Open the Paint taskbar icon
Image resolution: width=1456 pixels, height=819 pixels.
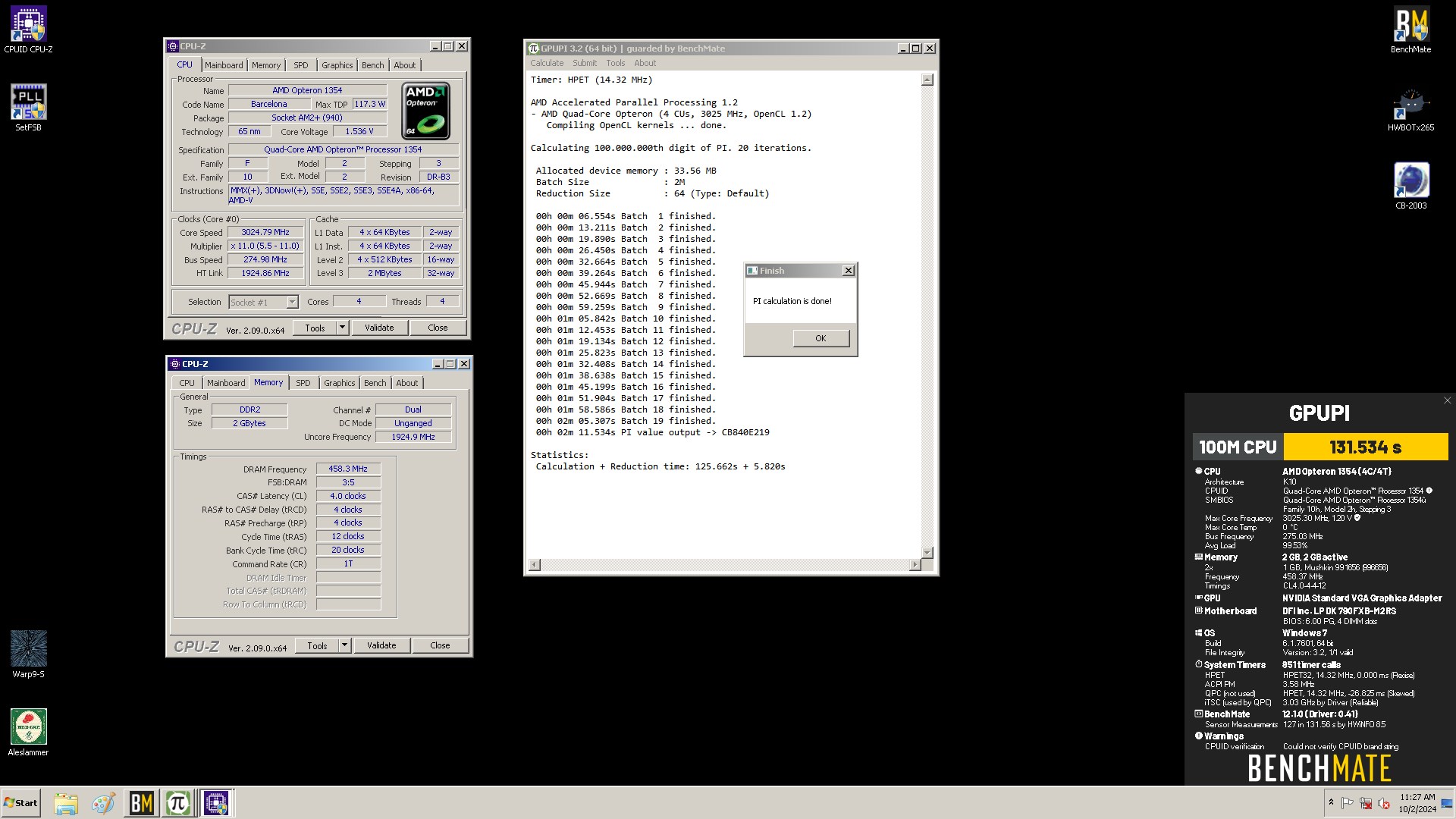103,803
